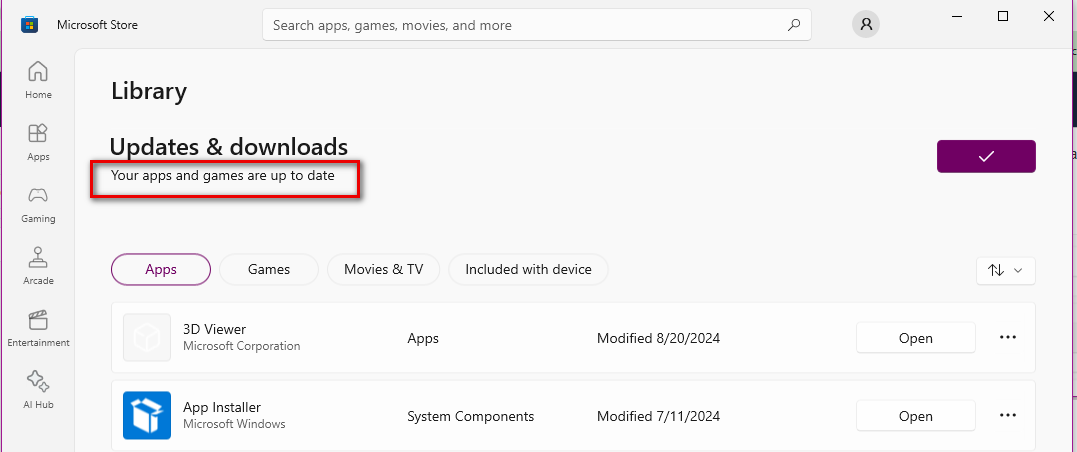
Task: Click the App Installer title text
Action: pyautogui.click(x=222, y=407)
